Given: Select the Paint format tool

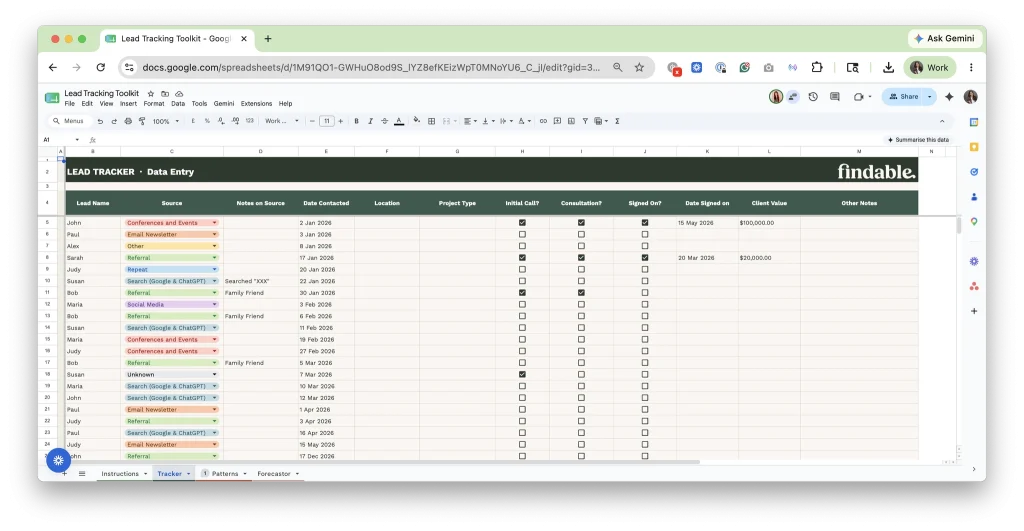Looking at the screenshot, I should (142, 121).
